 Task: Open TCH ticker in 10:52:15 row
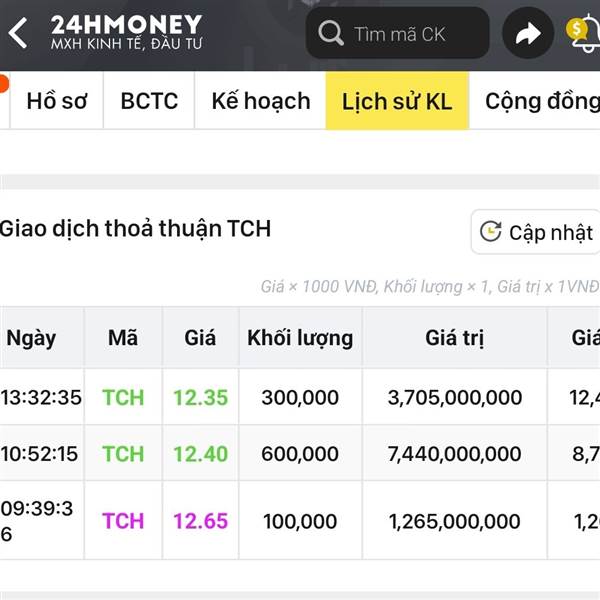(123, 453)
